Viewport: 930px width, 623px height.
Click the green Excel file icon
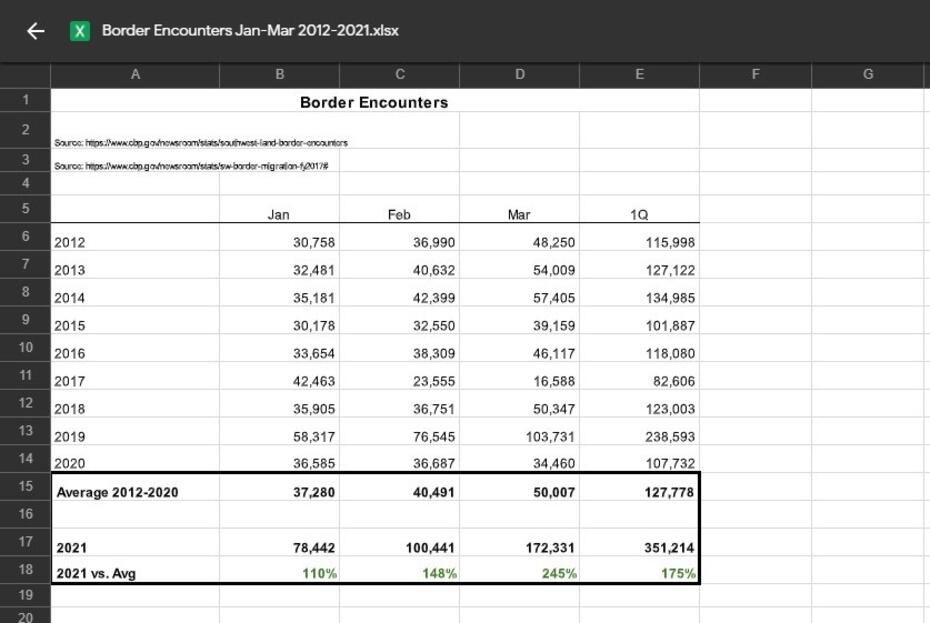tap(80, 31)
